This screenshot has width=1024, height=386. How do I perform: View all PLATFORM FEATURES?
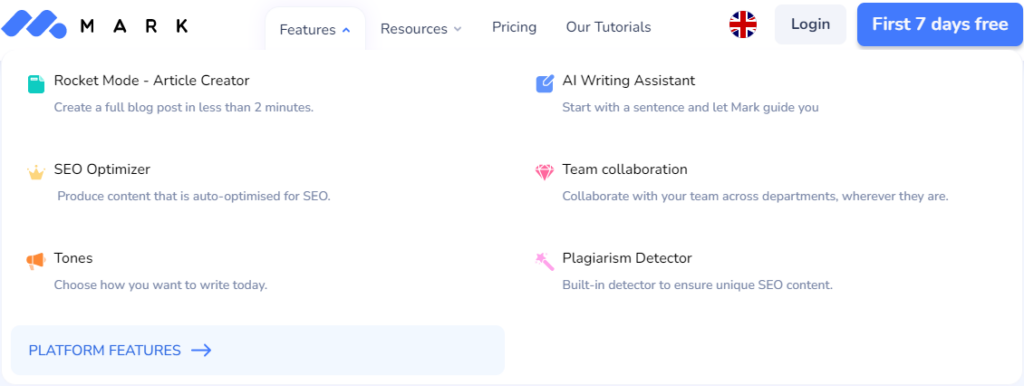pos(258,351)
